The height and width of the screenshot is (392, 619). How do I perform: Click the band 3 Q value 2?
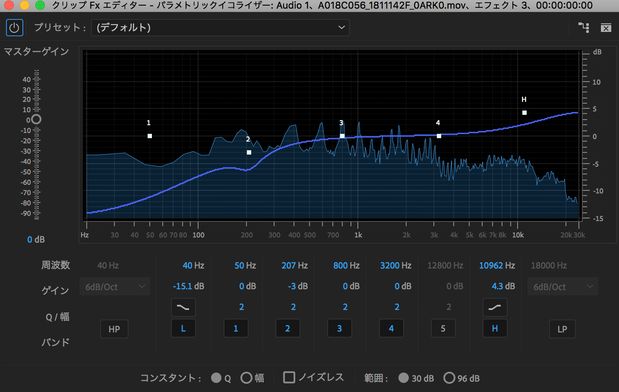tap(345, 307)
